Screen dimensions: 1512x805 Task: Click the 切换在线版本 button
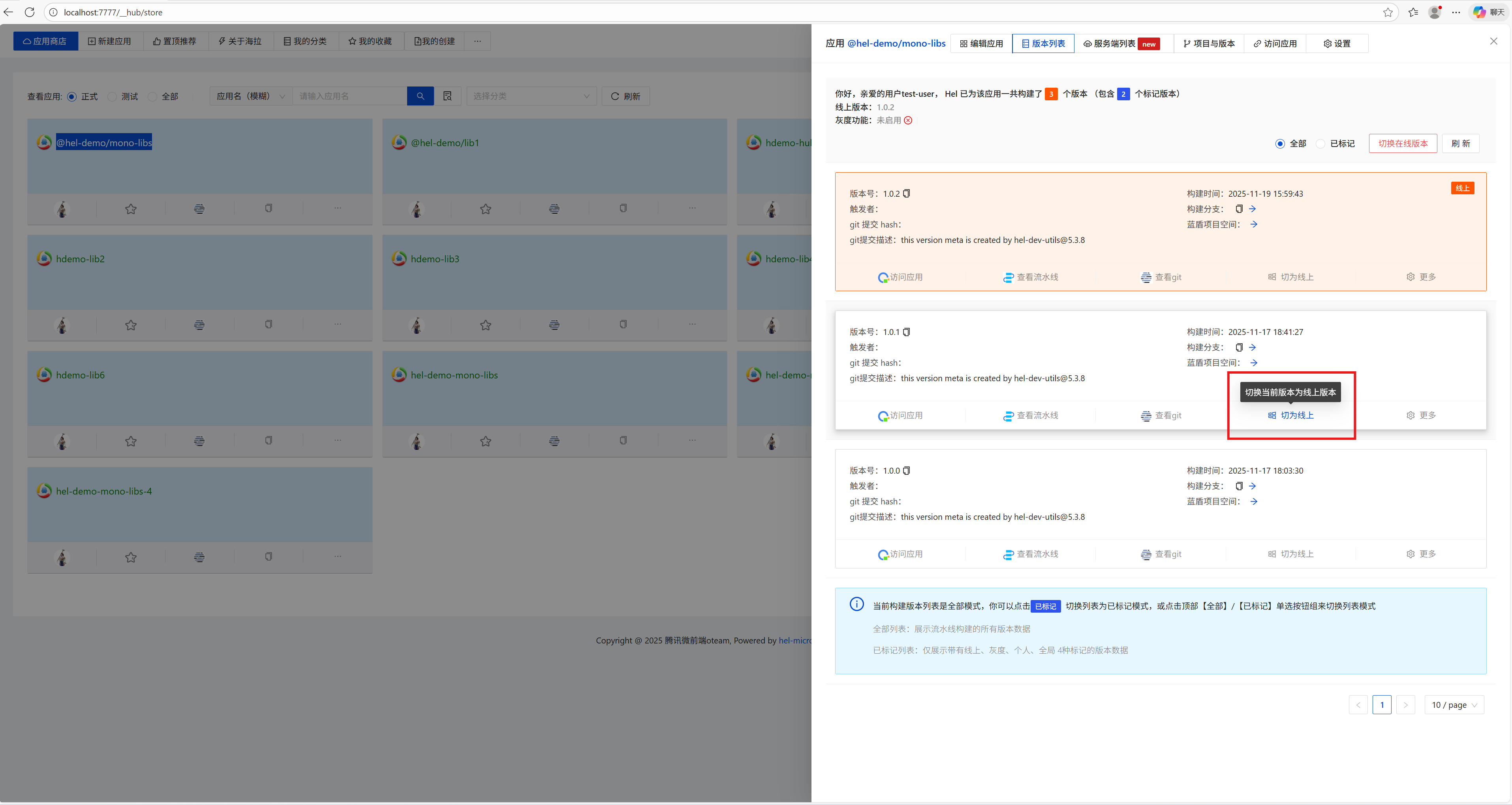pos(1402,144)
